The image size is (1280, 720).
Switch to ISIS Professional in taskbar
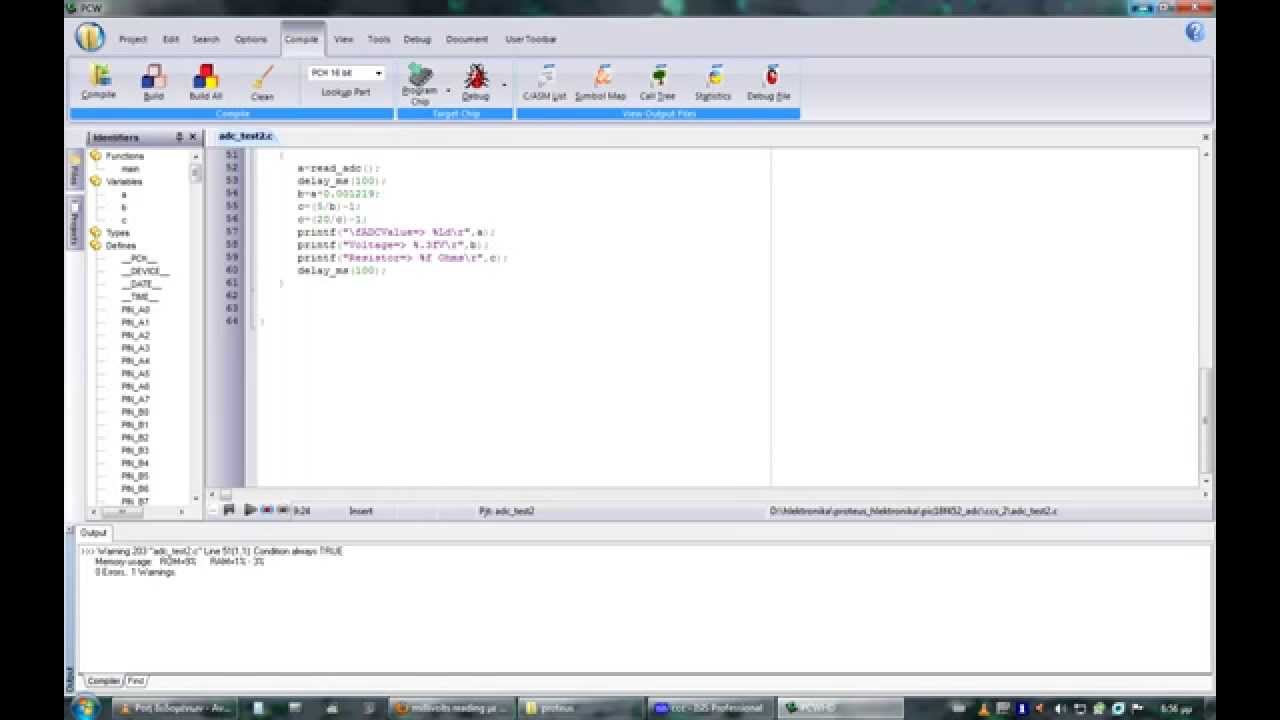(x=708, y=708)
